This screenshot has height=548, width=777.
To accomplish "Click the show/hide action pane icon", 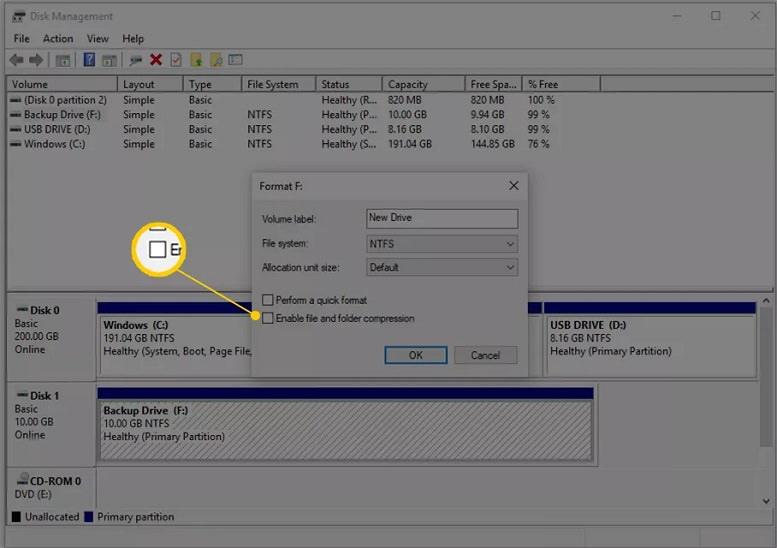I will coord(109,61).
